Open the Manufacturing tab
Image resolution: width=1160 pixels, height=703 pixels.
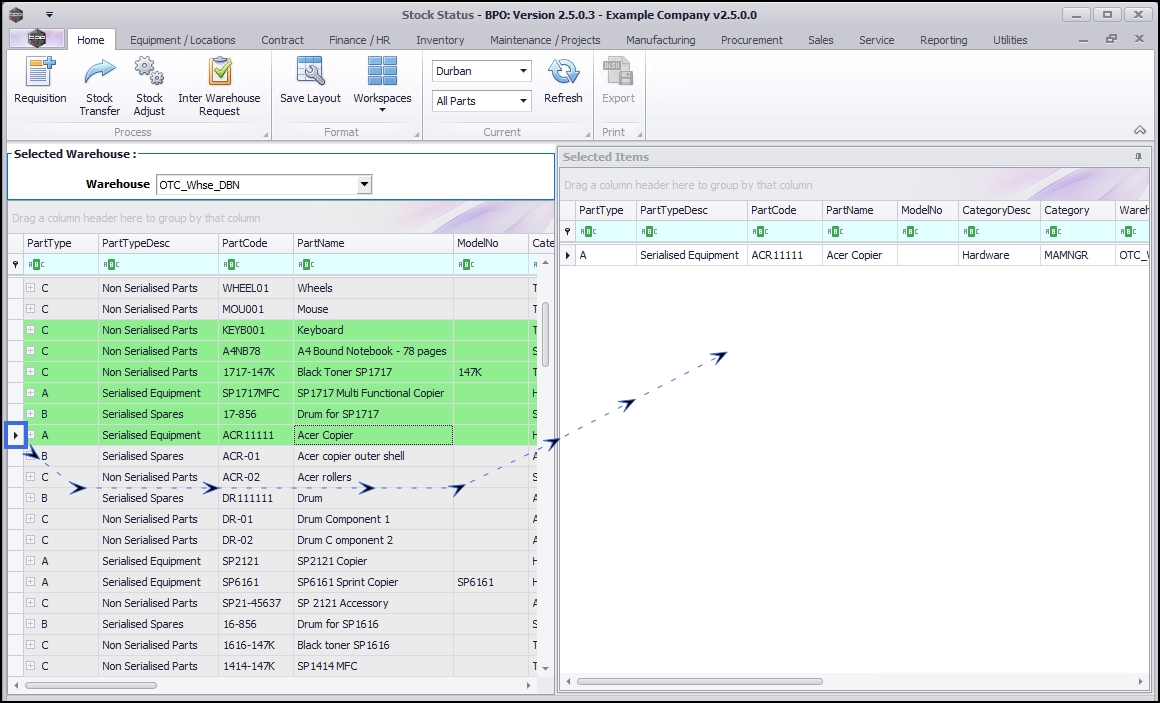click(x=661, y=40)
